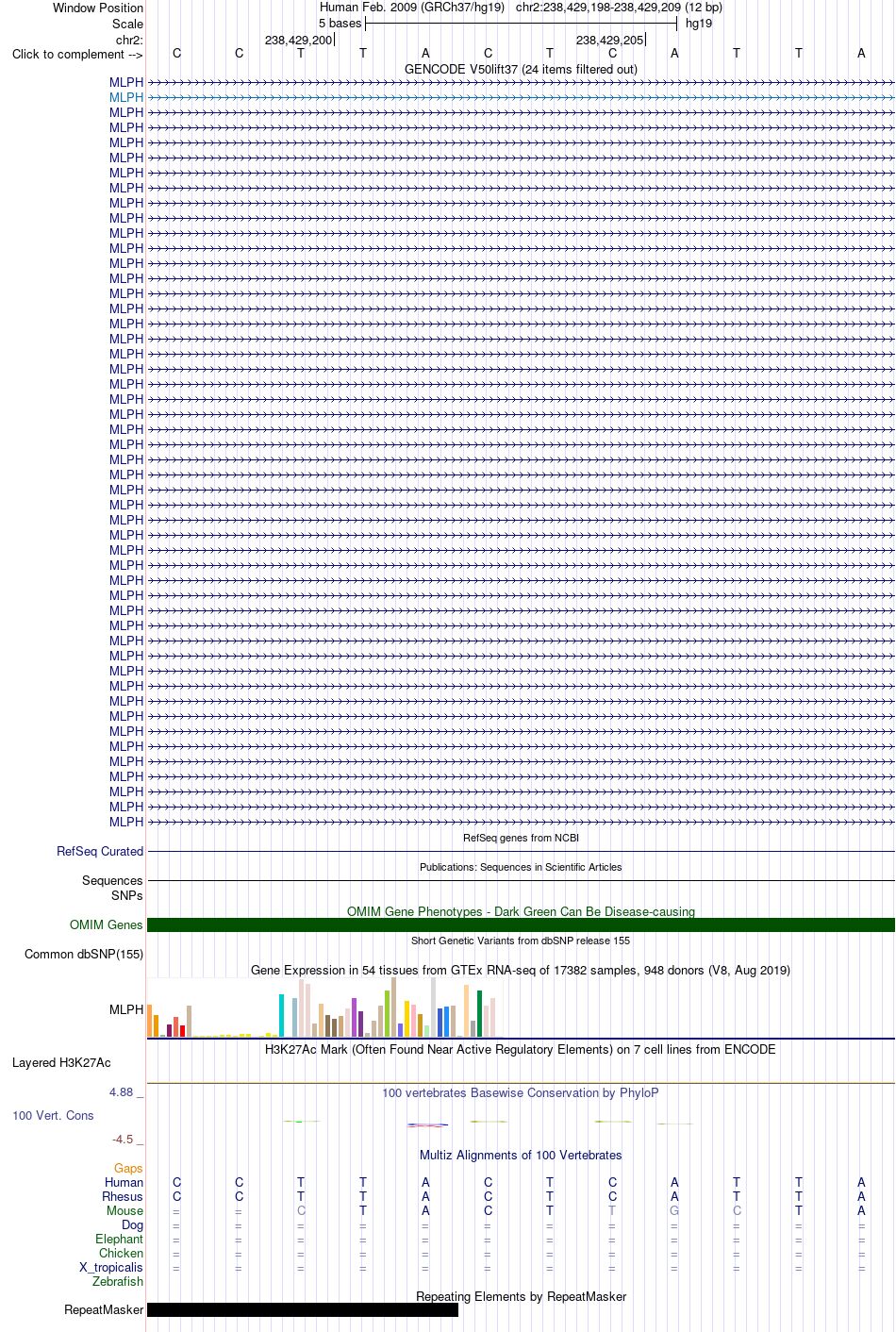
Task: Click the RepeatMasker track label
Action: (104, 1309)
